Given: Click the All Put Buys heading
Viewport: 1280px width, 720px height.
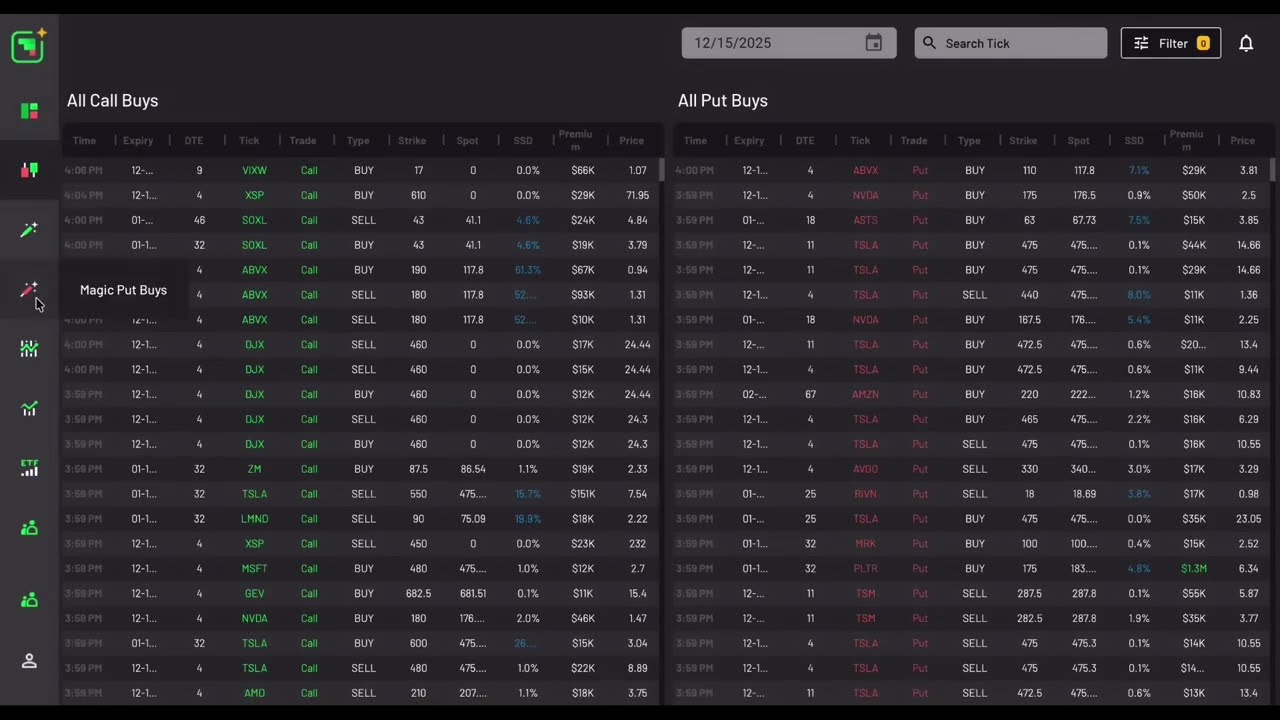Looking at the screenshot, I should click(723, 101).
